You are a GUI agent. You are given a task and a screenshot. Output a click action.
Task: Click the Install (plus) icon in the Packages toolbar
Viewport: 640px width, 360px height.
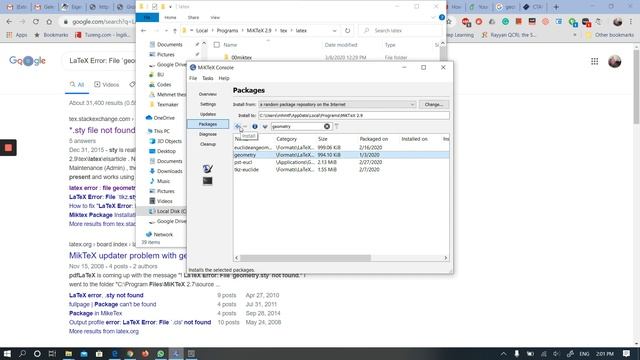(x=238, y=127)
